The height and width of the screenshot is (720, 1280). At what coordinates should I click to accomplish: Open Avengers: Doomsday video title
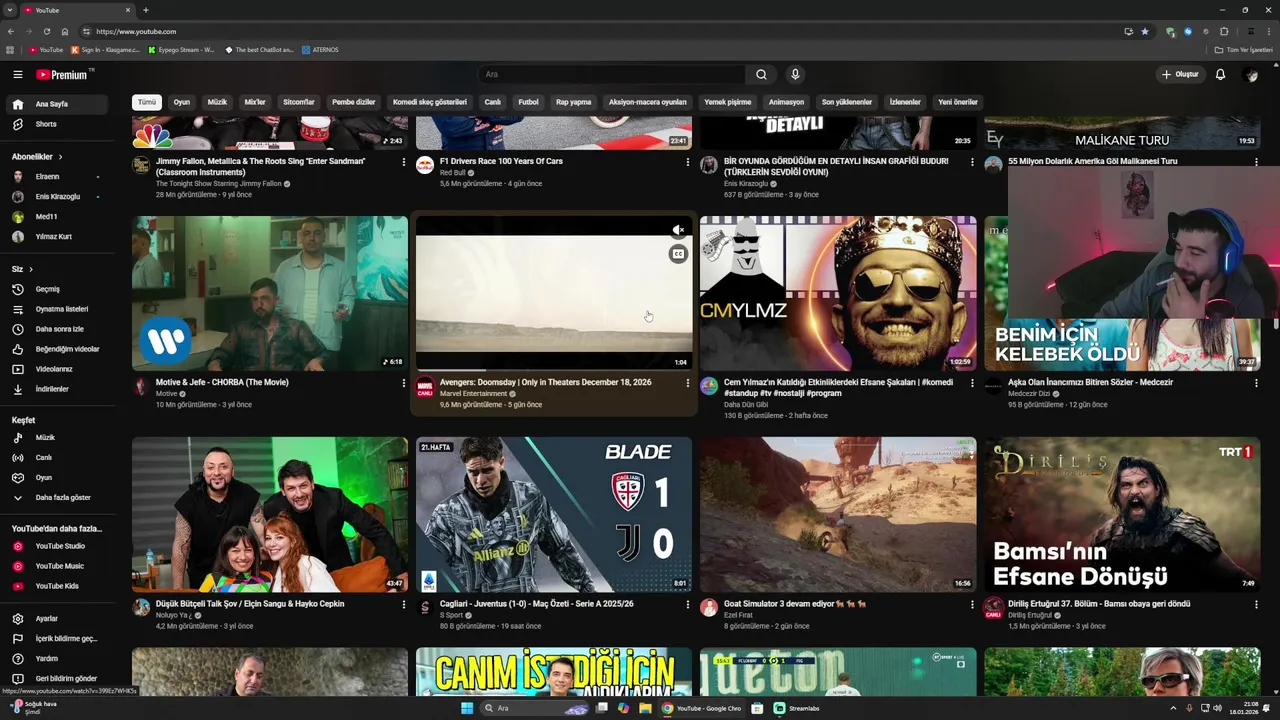[x=546, y=382]
